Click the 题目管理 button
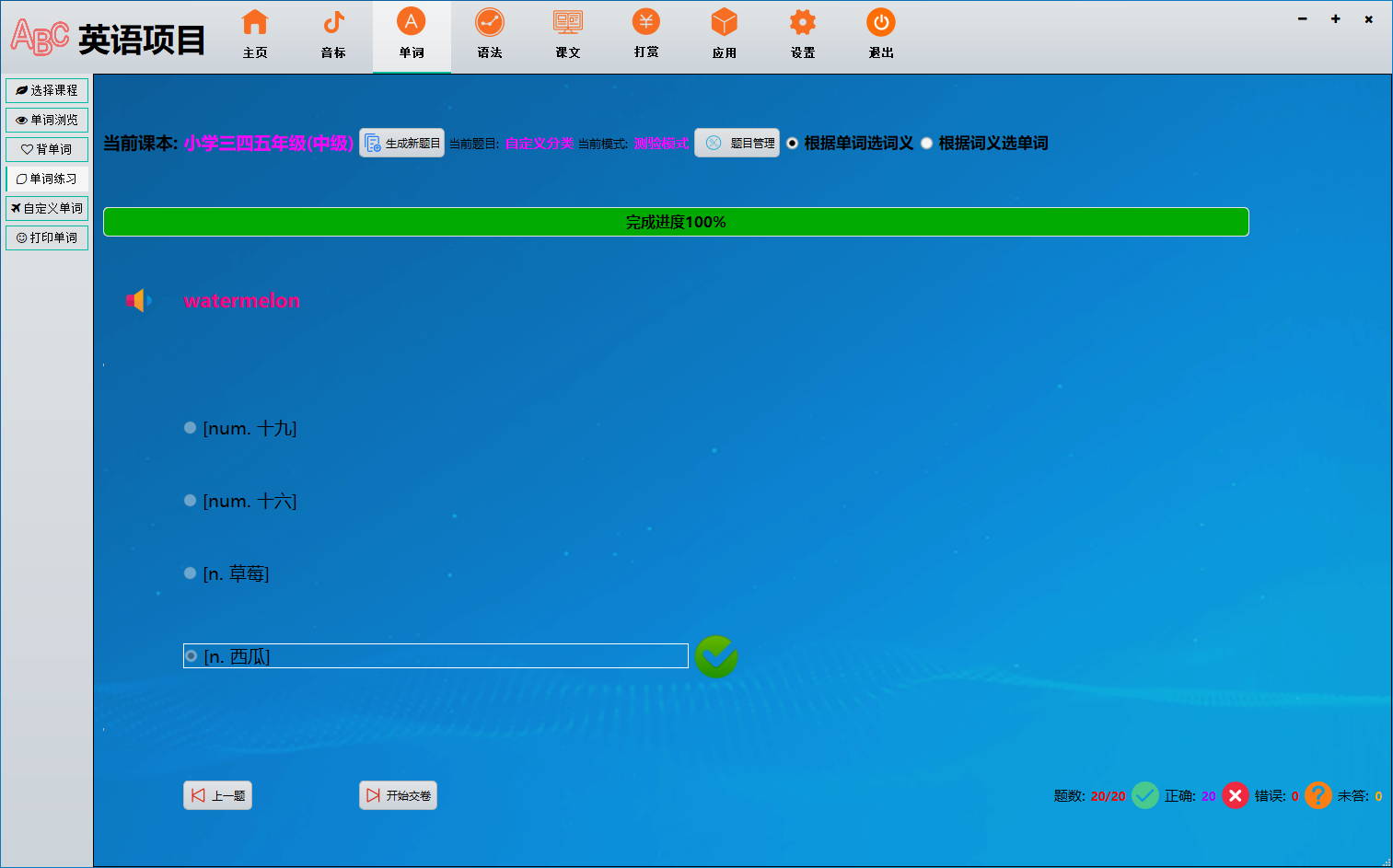Viewport: 1393px width, 868px height. [737, 143]
